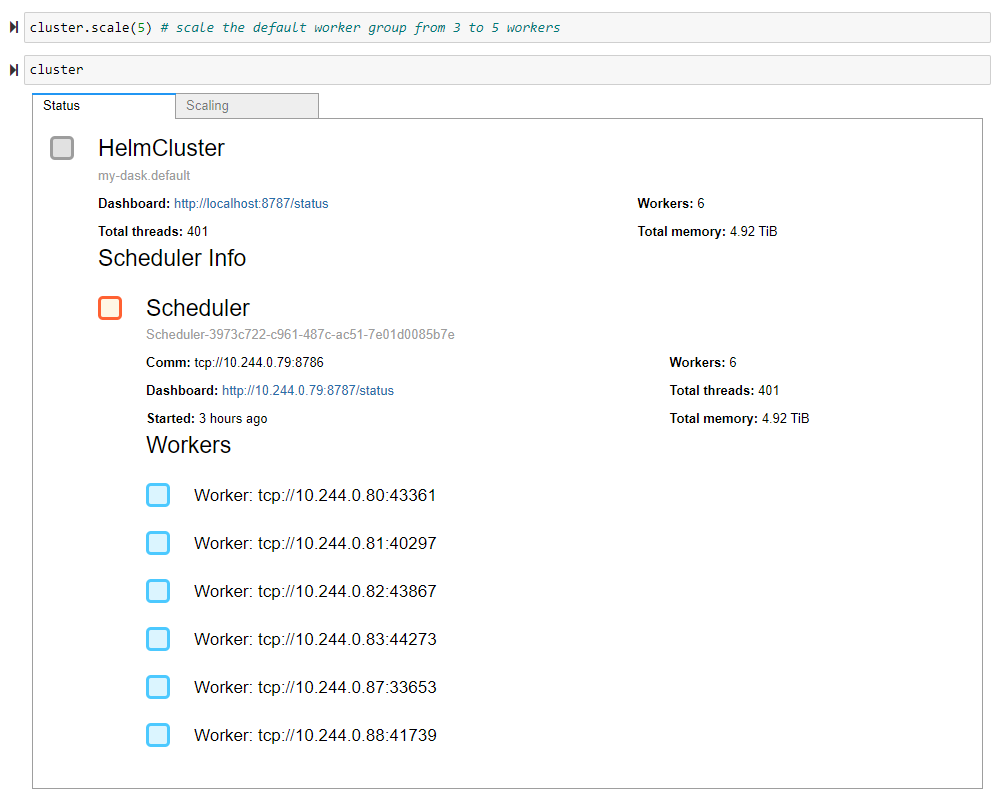
Task: Click the grey HelmCluster square icon
Action: 62,148
